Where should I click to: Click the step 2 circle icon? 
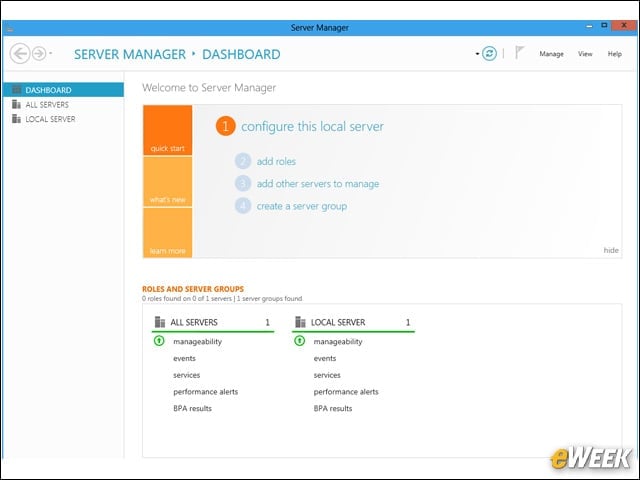pyautogui.click(x=243, y=161)
